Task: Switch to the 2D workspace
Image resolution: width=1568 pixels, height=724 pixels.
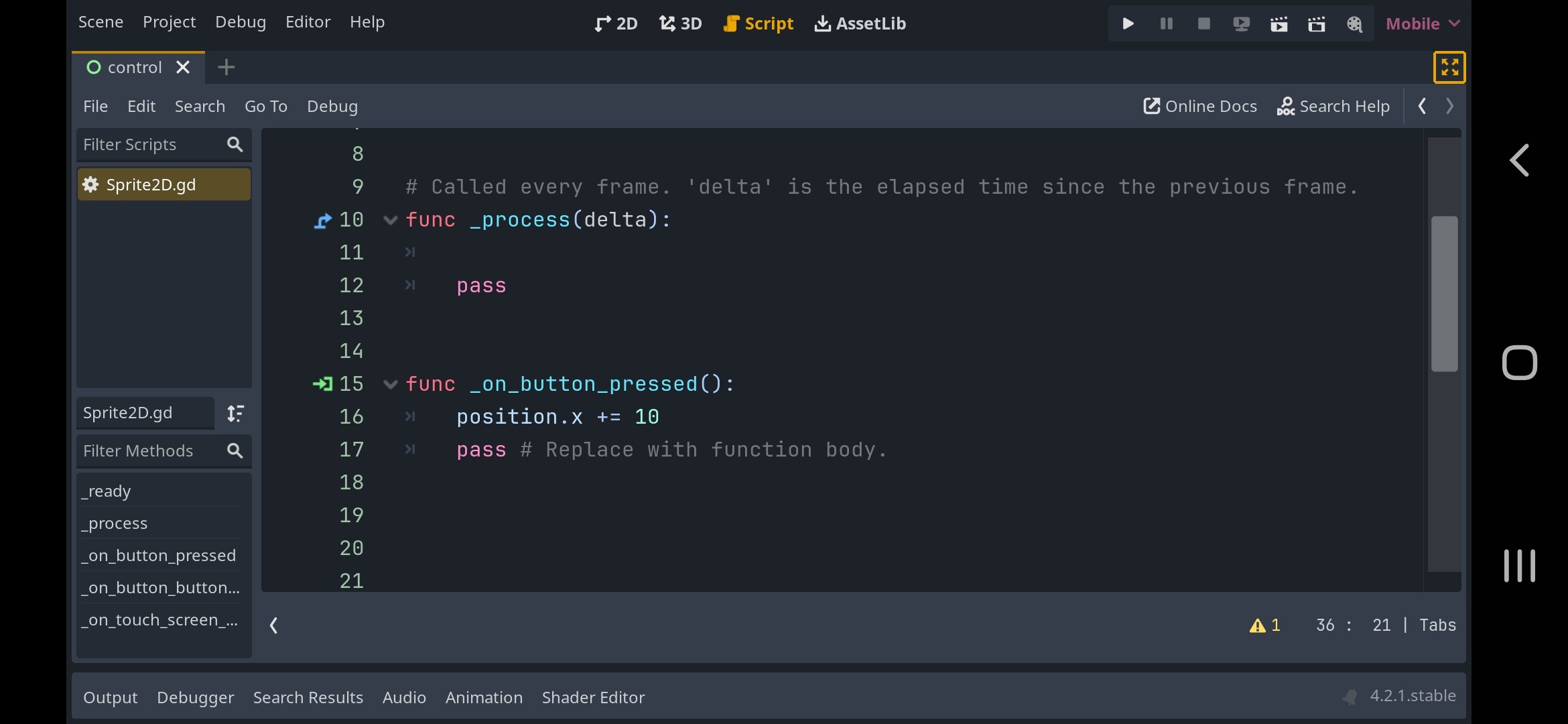Action: (616, 23)
